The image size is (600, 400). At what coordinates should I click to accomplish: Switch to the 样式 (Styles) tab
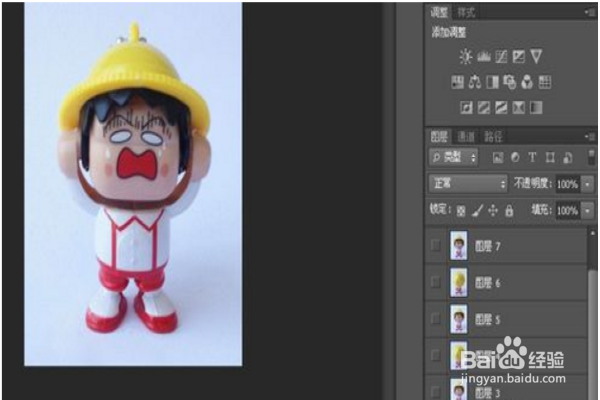click(466, 13)
